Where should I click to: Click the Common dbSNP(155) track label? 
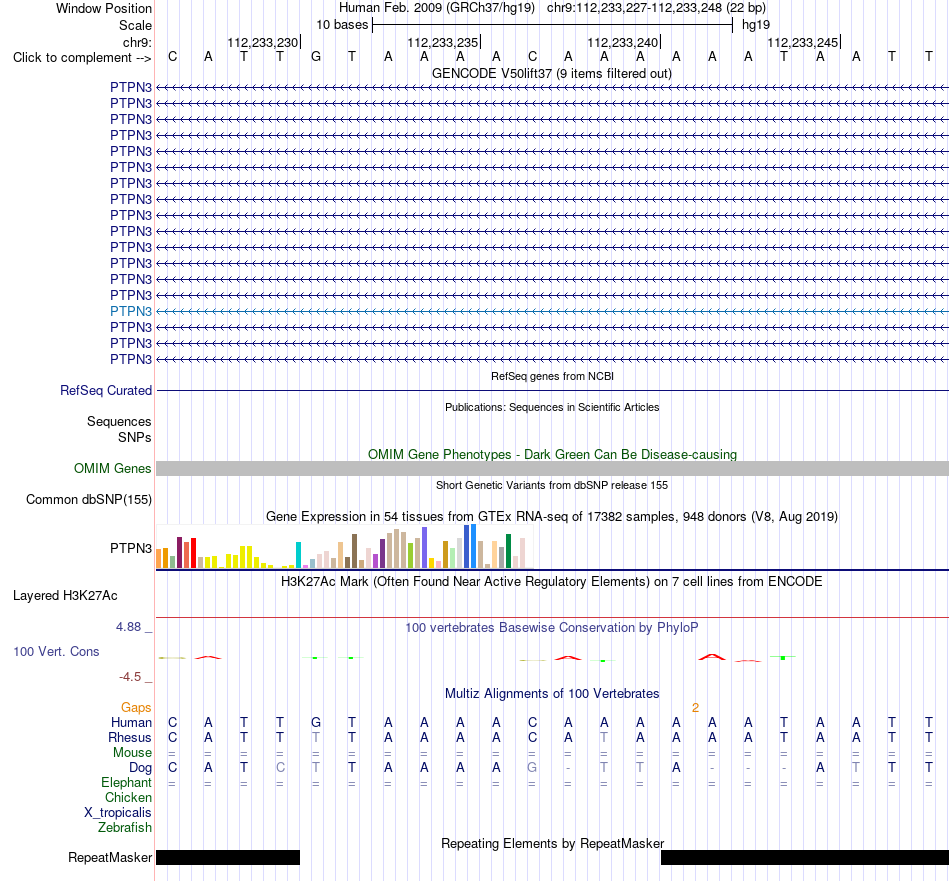(88, 500)
